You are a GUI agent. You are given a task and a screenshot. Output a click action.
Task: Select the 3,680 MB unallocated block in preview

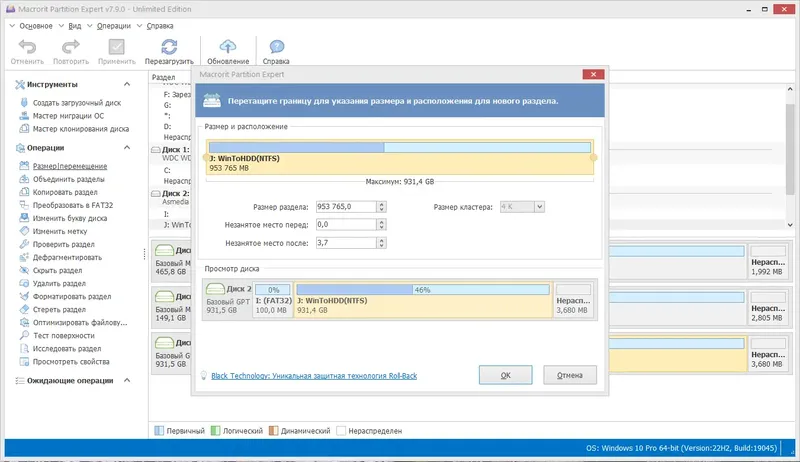(572, 299)
